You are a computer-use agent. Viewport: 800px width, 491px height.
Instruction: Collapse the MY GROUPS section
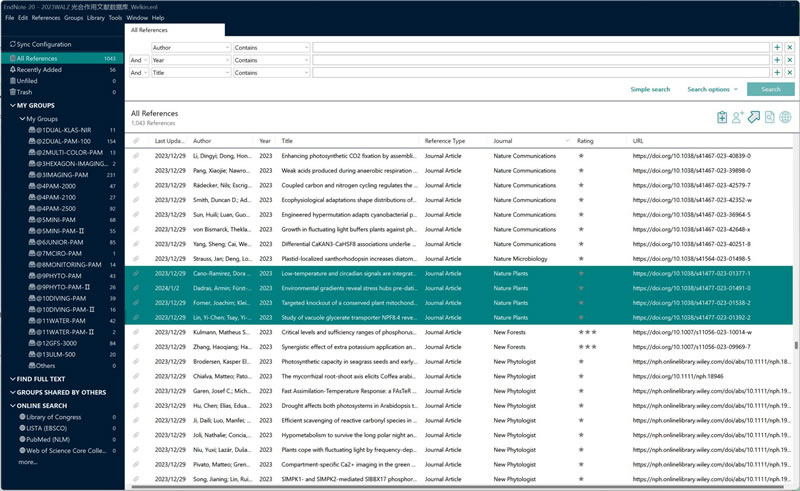coord(10,105)
